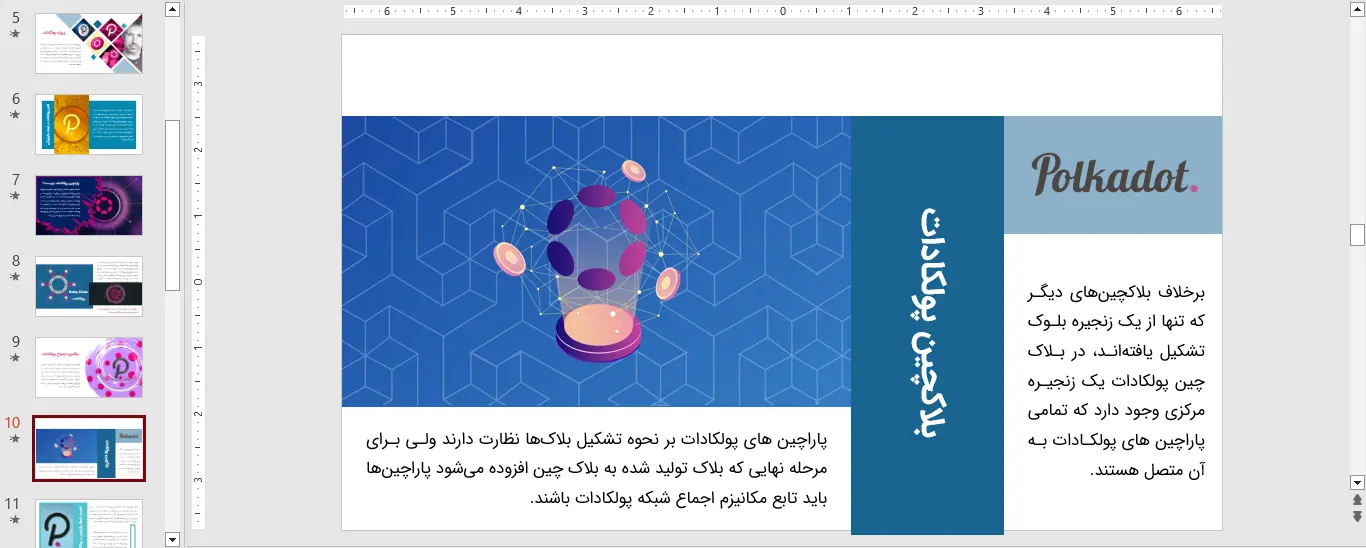Select the highlighted slide 10 thumbnail

tap(89, 448)
